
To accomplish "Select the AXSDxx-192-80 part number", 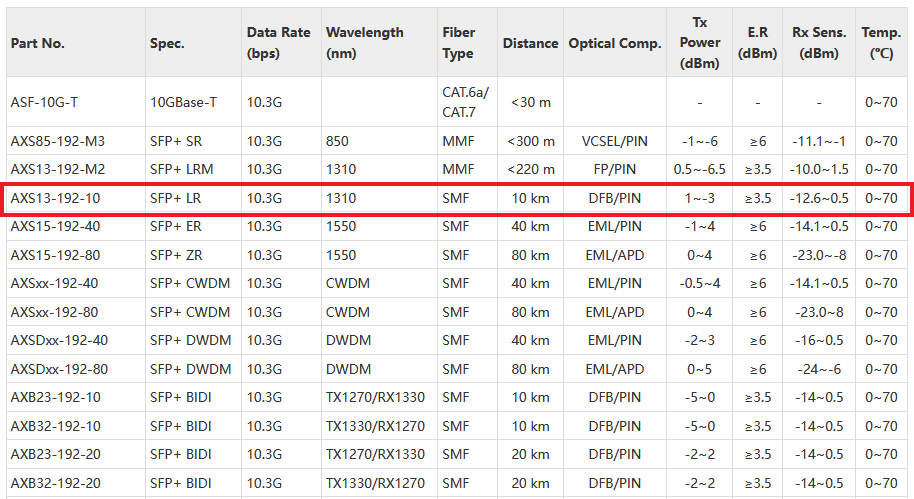I will 59,369.
